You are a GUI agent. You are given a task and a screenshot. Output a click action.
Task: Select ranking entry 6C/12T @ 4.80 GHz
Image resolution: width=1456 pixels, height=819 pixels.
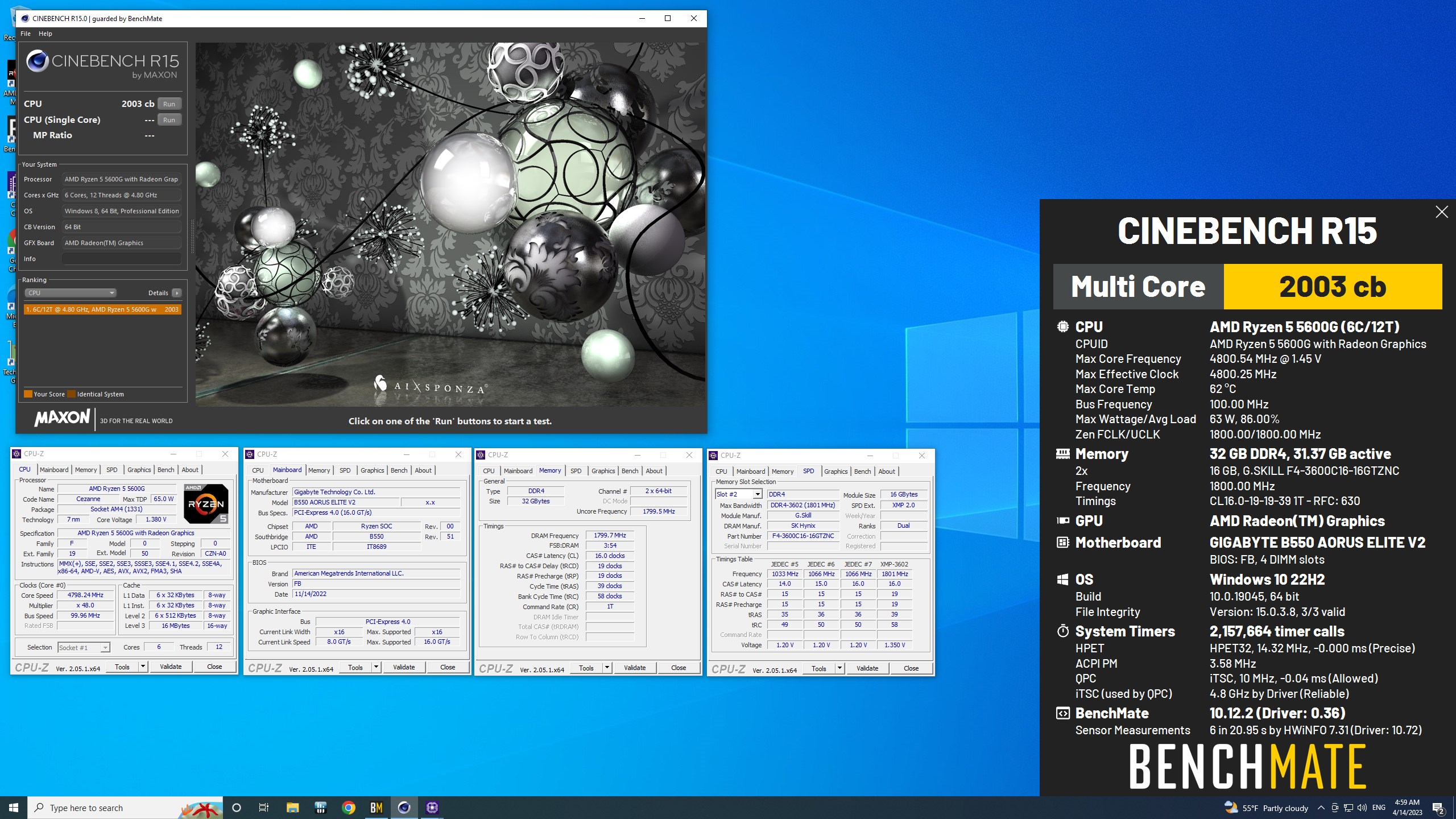(x=102, y=309)
